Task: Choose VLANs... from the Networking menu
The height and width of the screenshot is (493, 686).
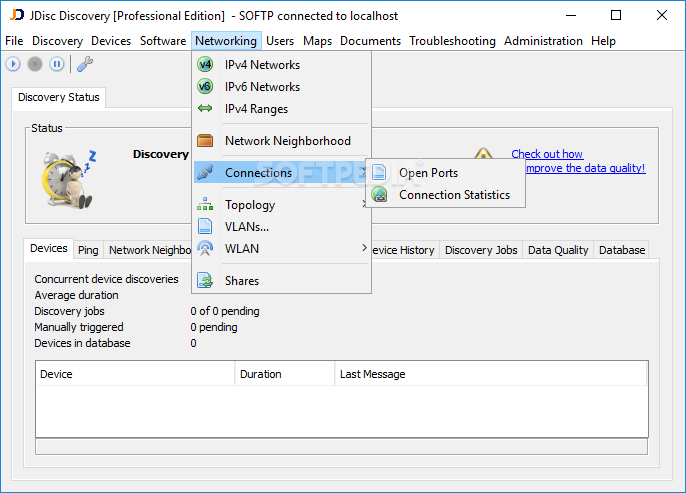Action: 282,226
